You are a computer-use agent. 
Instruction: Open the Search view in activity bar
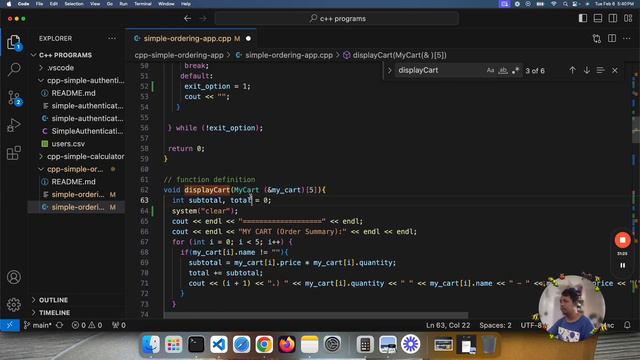click(x=14, y=69)
